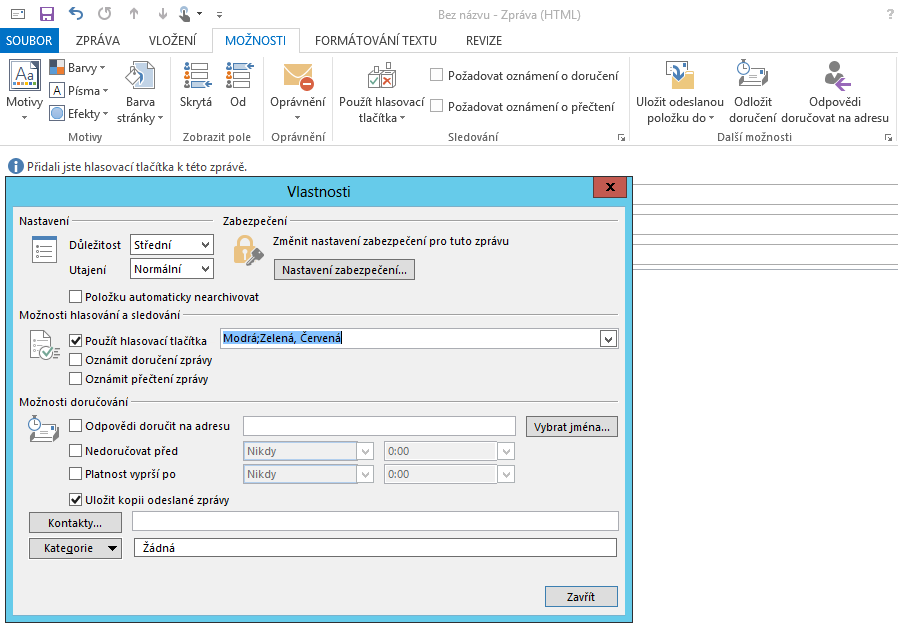Click the voting buttons text field
The image size is (898, 623).
coord(410,338)
